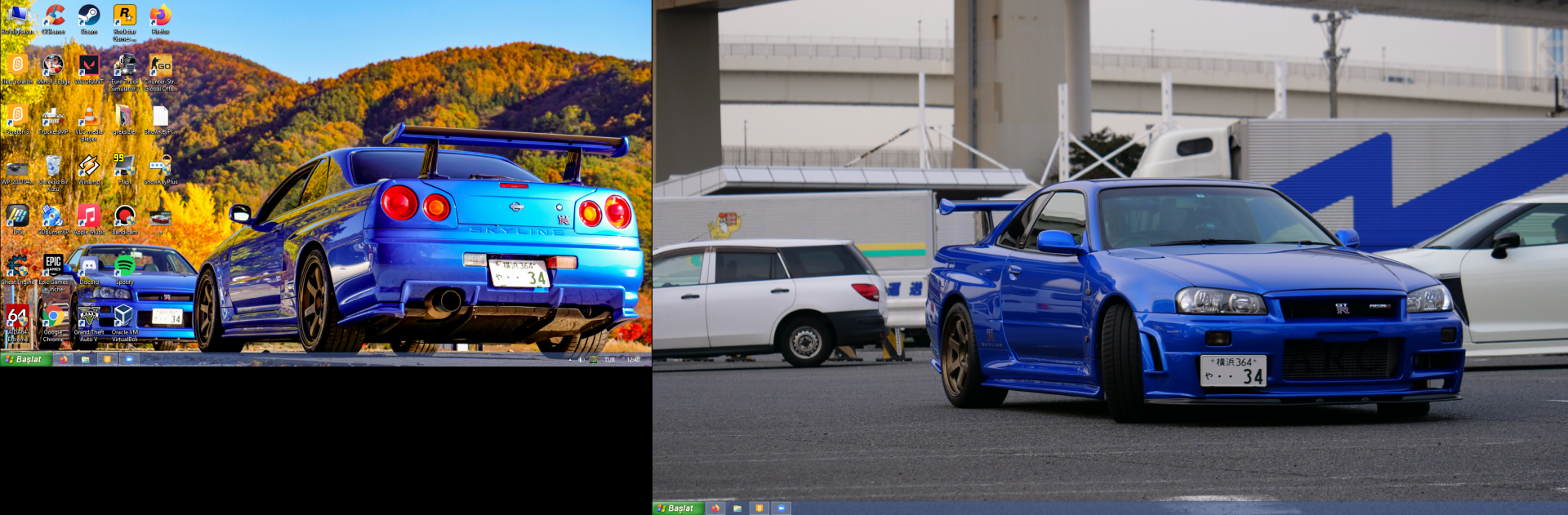The image size is (1568, 515).
Task: Open the recycle bin Gereksiz Bir Kutu
Action: pos(53,173)
